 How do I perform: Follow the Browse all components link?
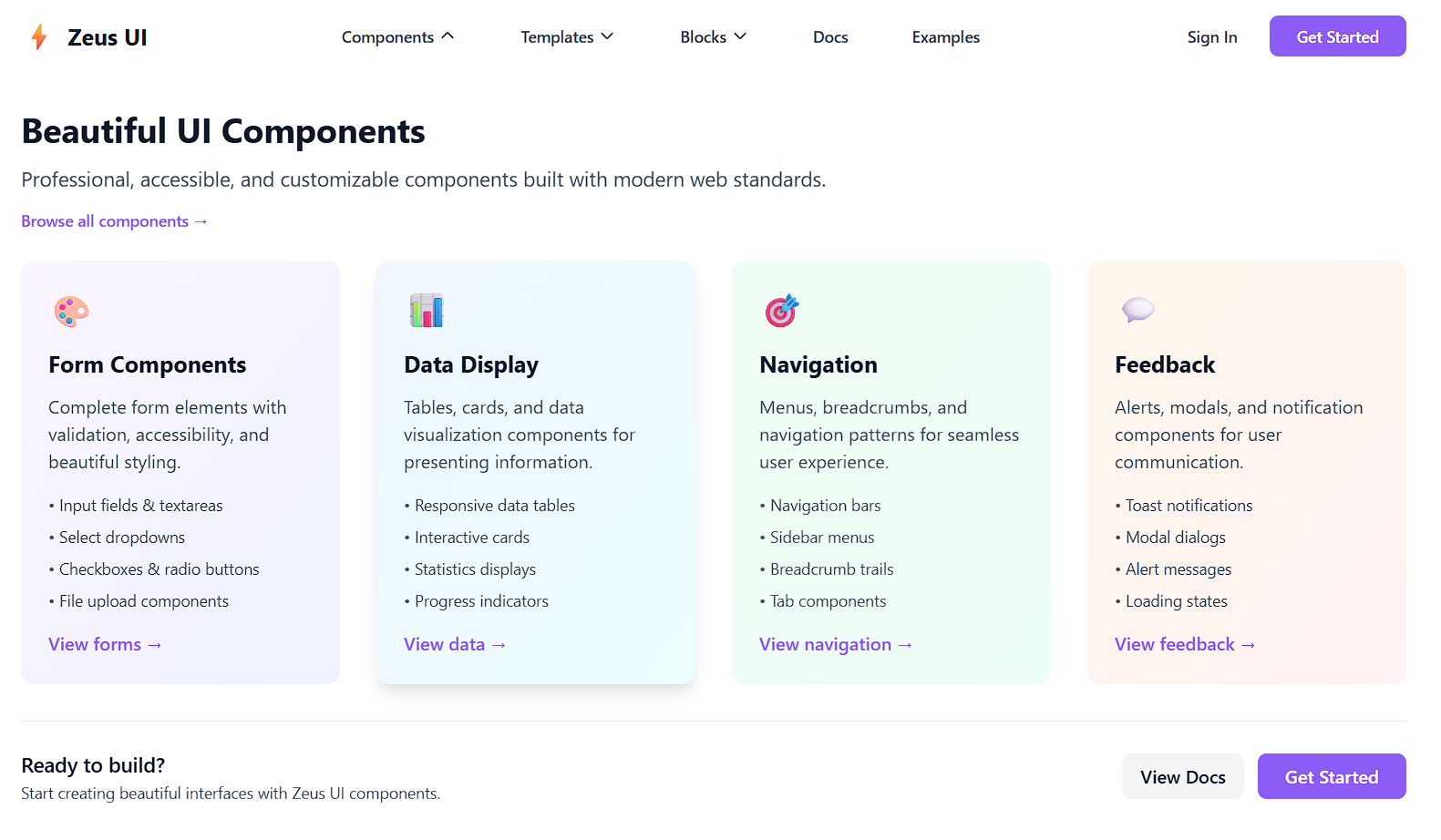click(x=115, y=221)
